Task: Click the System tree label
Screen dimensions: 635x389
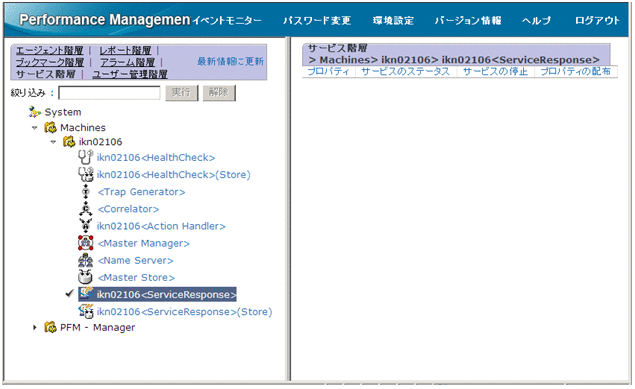Action: coord(63,112)
